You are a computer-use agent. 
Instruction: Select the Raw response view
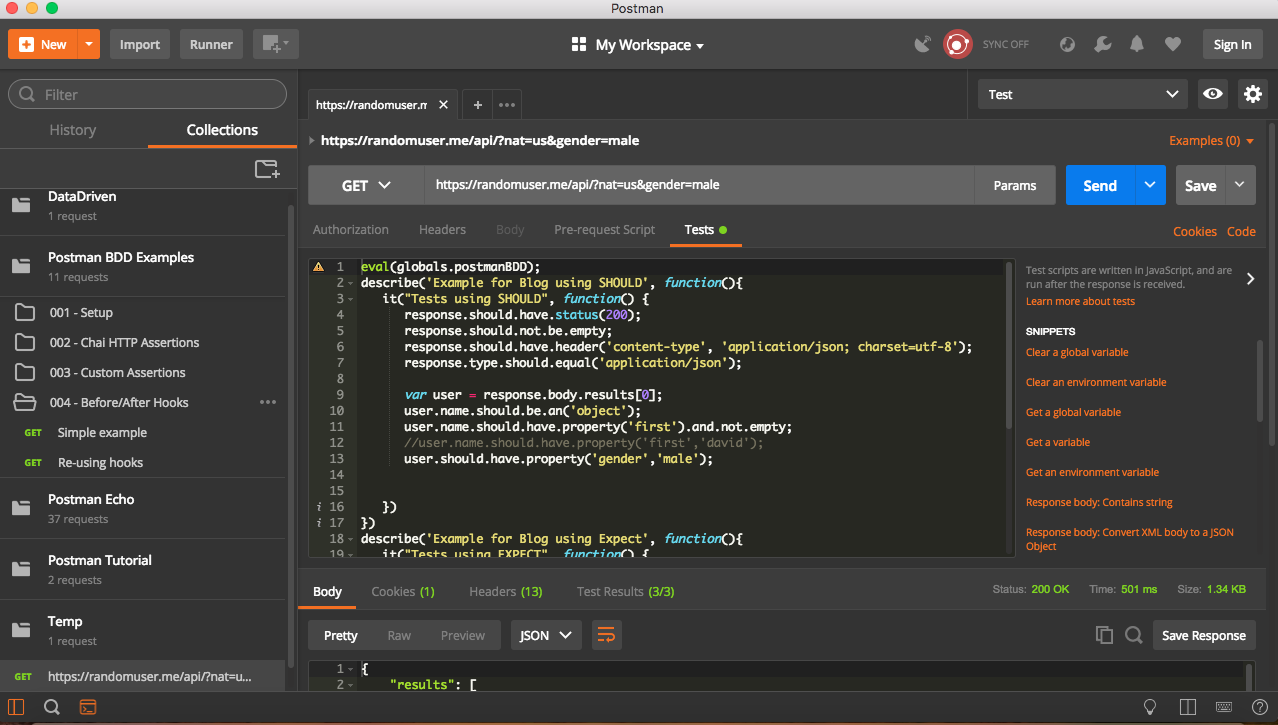click(x=399, y=635)
